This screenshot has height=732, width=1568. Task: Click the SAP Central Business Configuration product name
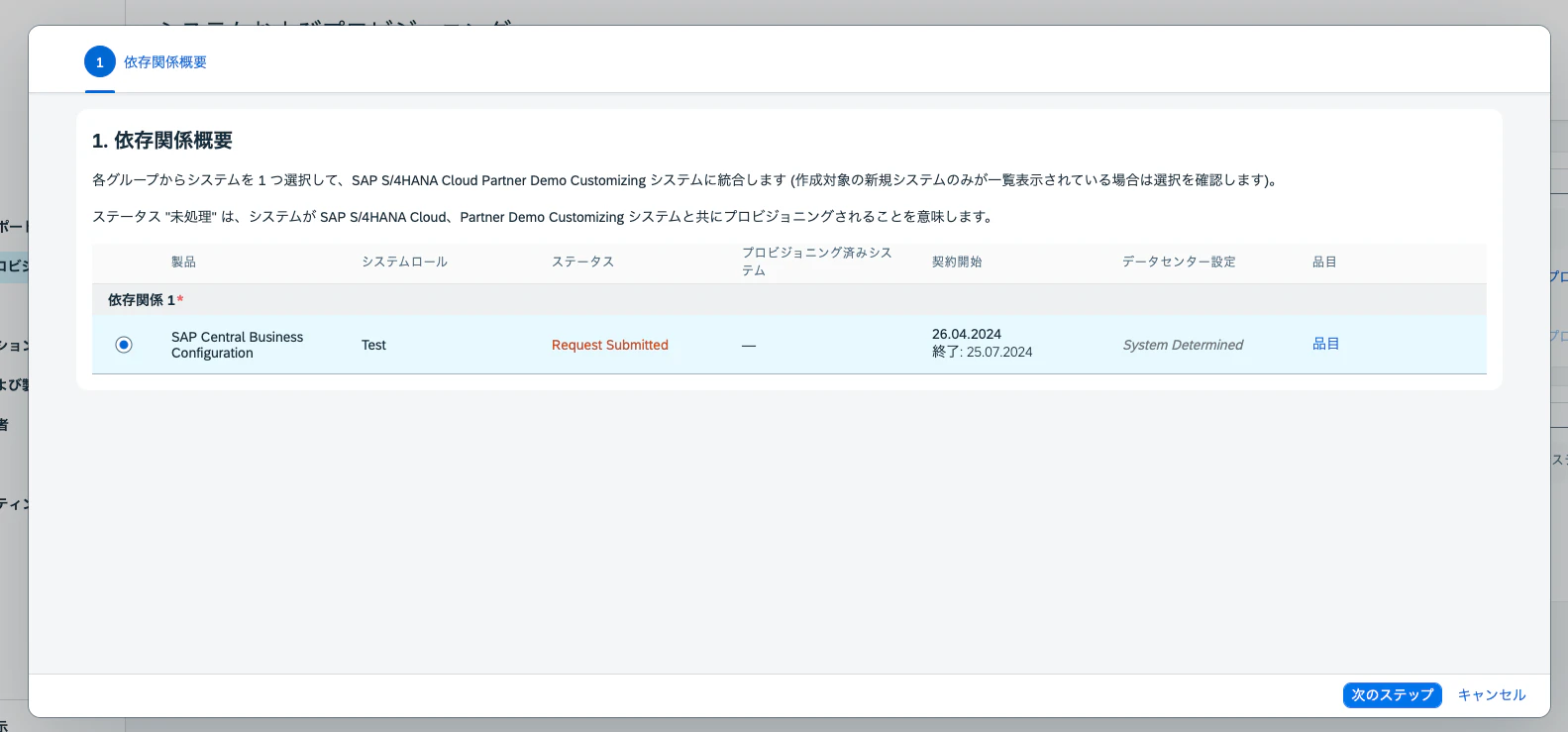[x=238, y=345]
